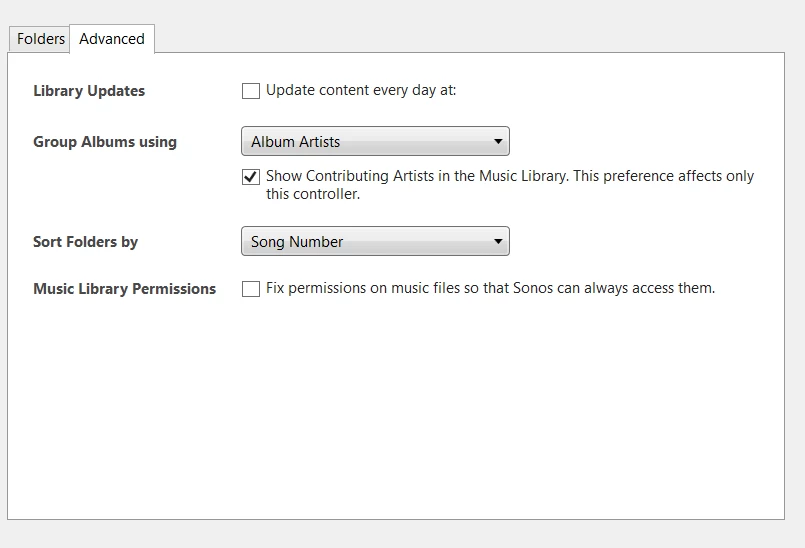Click the 'Album Artists' text in the dropdown

tap(295, 142)
